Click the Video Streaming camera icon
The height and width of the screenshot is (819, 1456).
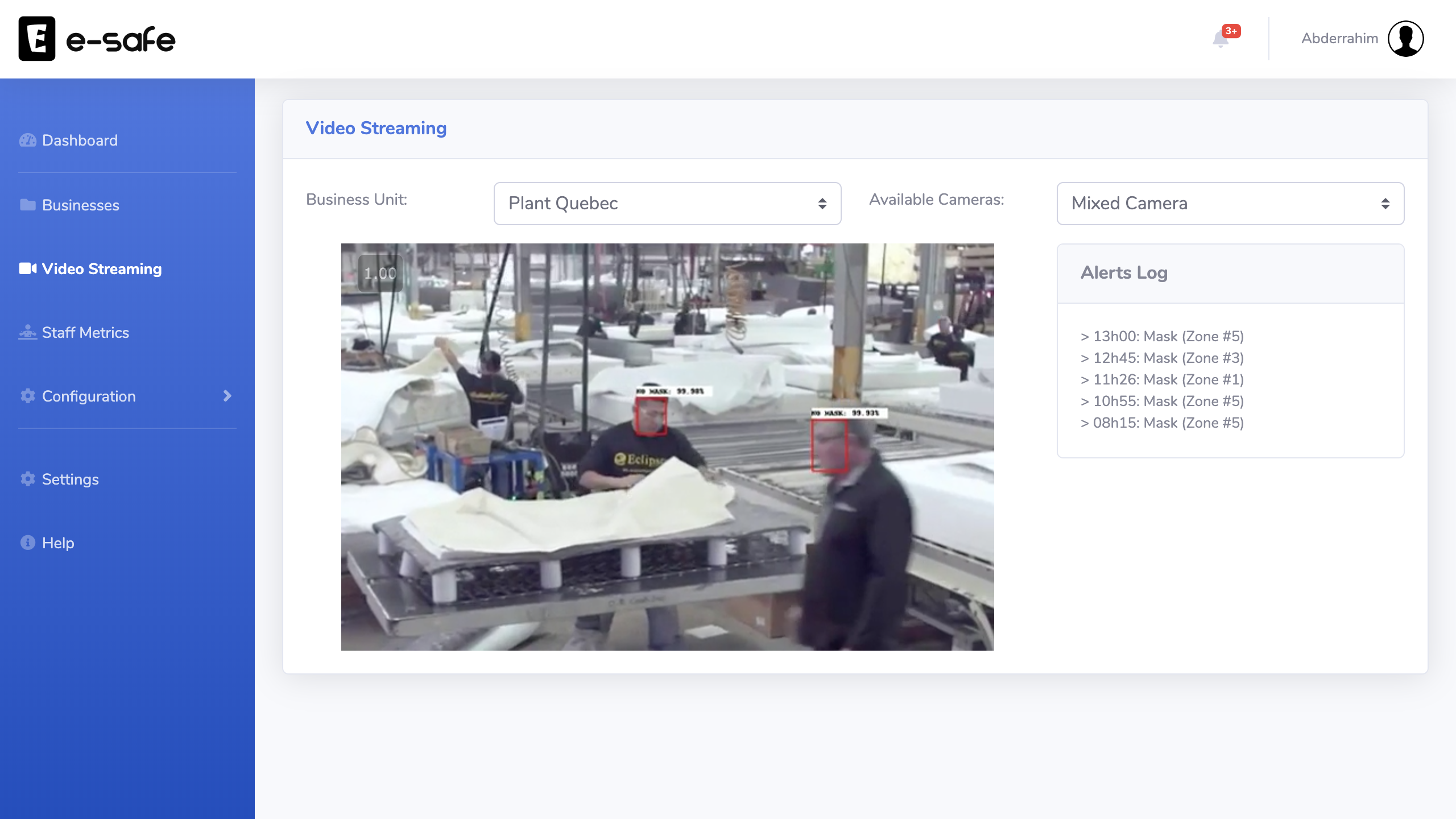[x=27, y=268]
